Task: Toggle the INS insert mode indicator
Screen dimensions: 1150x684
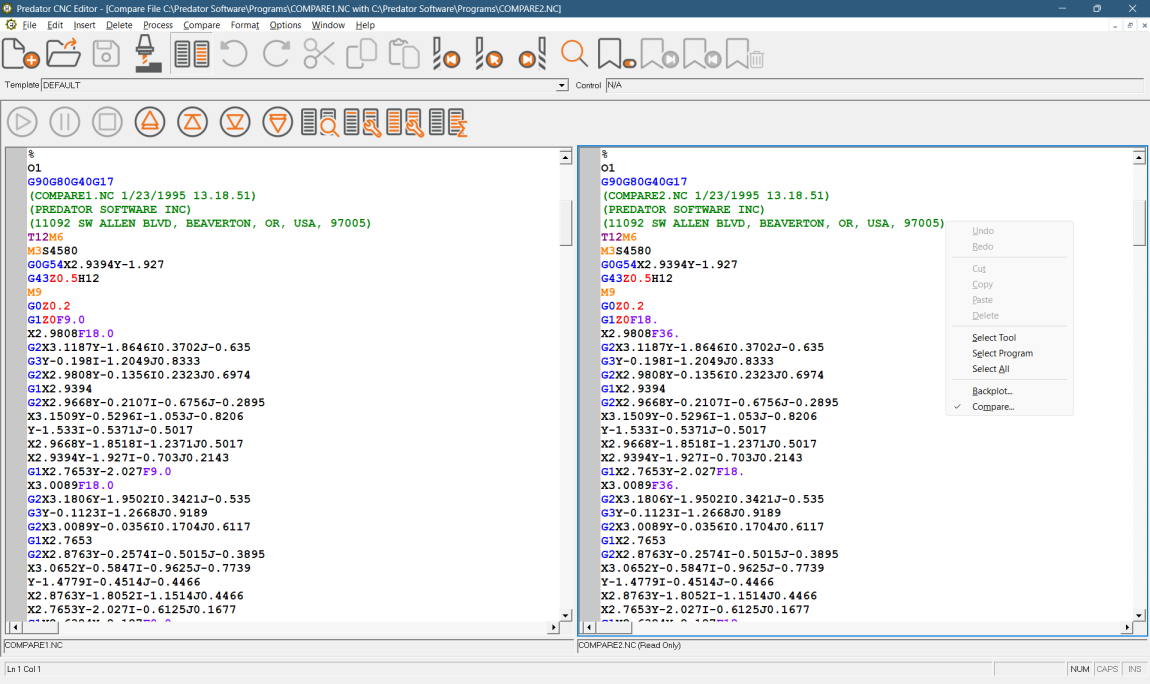Action: click(1134, 669)
